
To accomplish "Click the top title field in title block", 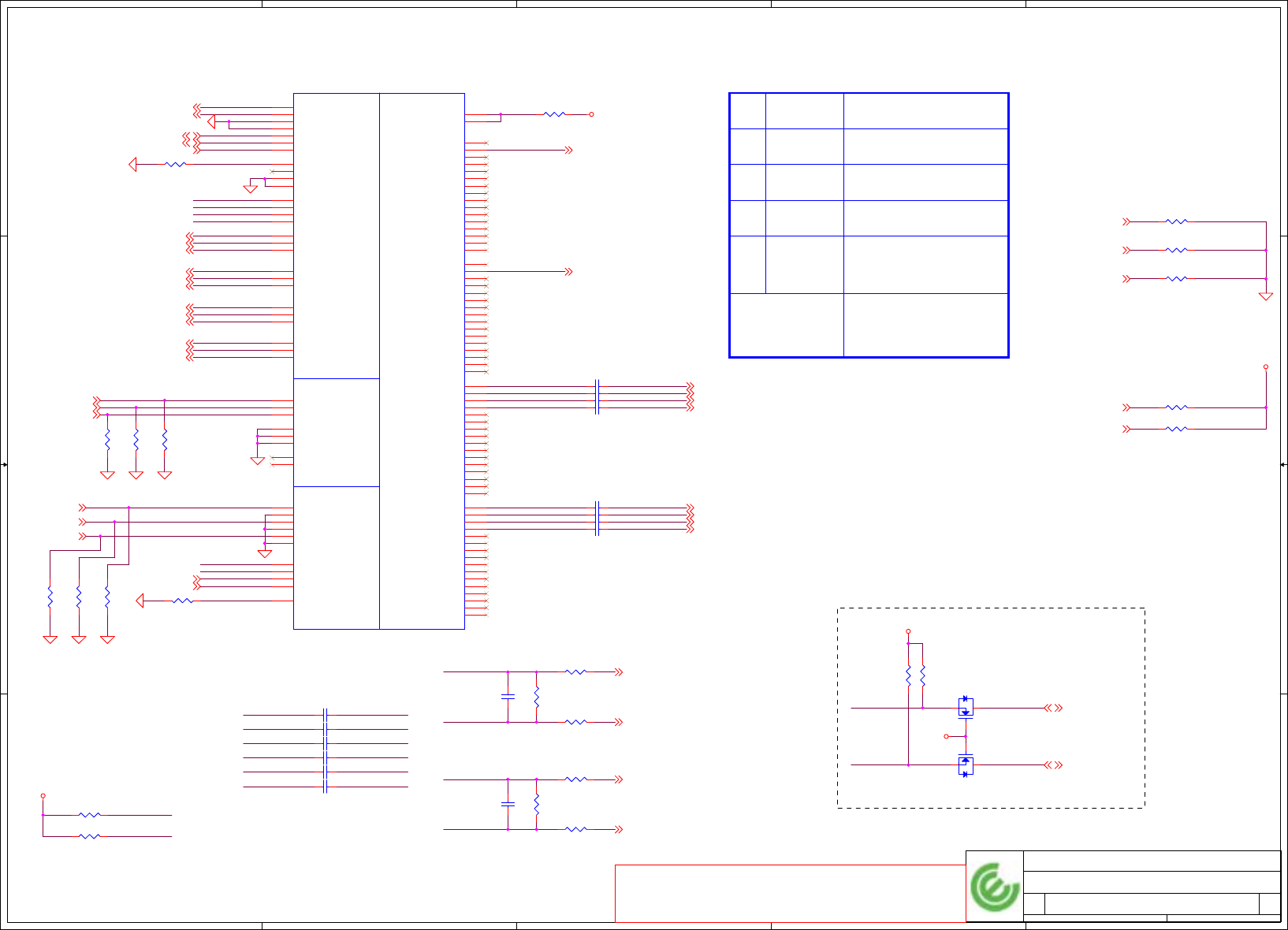I will [x=1152, y=861].
